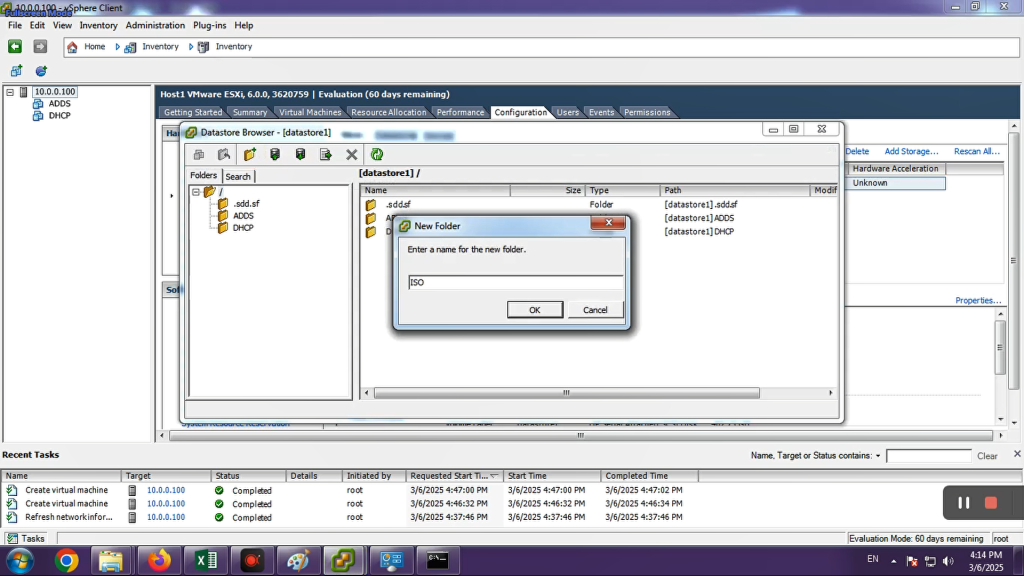Open the Administration menu
Image resolution: width=1024 pixels, height=576 pixels.
coord(155,25)
